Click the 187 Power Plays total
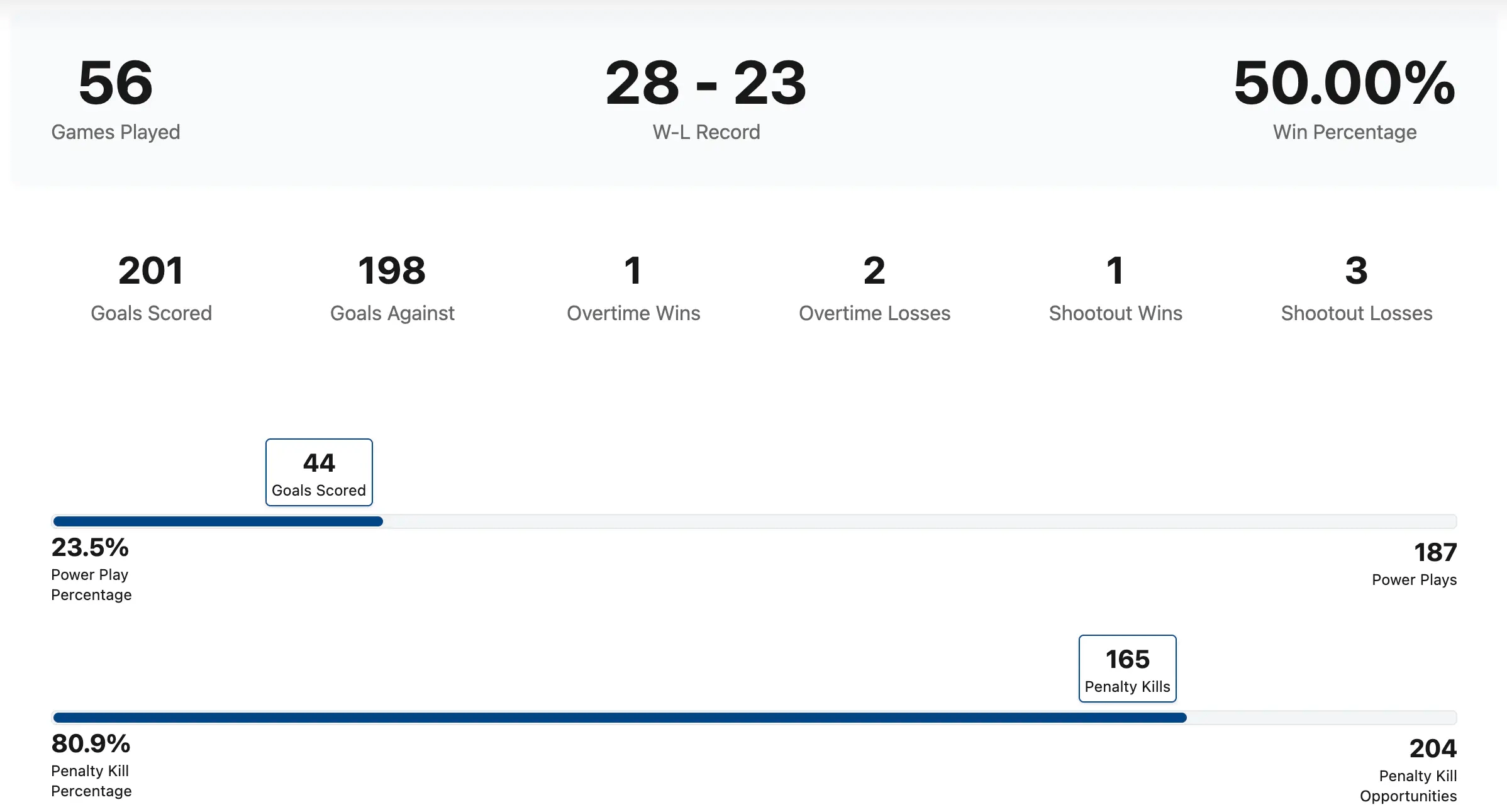Screen dimensions: 1507x812 click(1414, 563)
